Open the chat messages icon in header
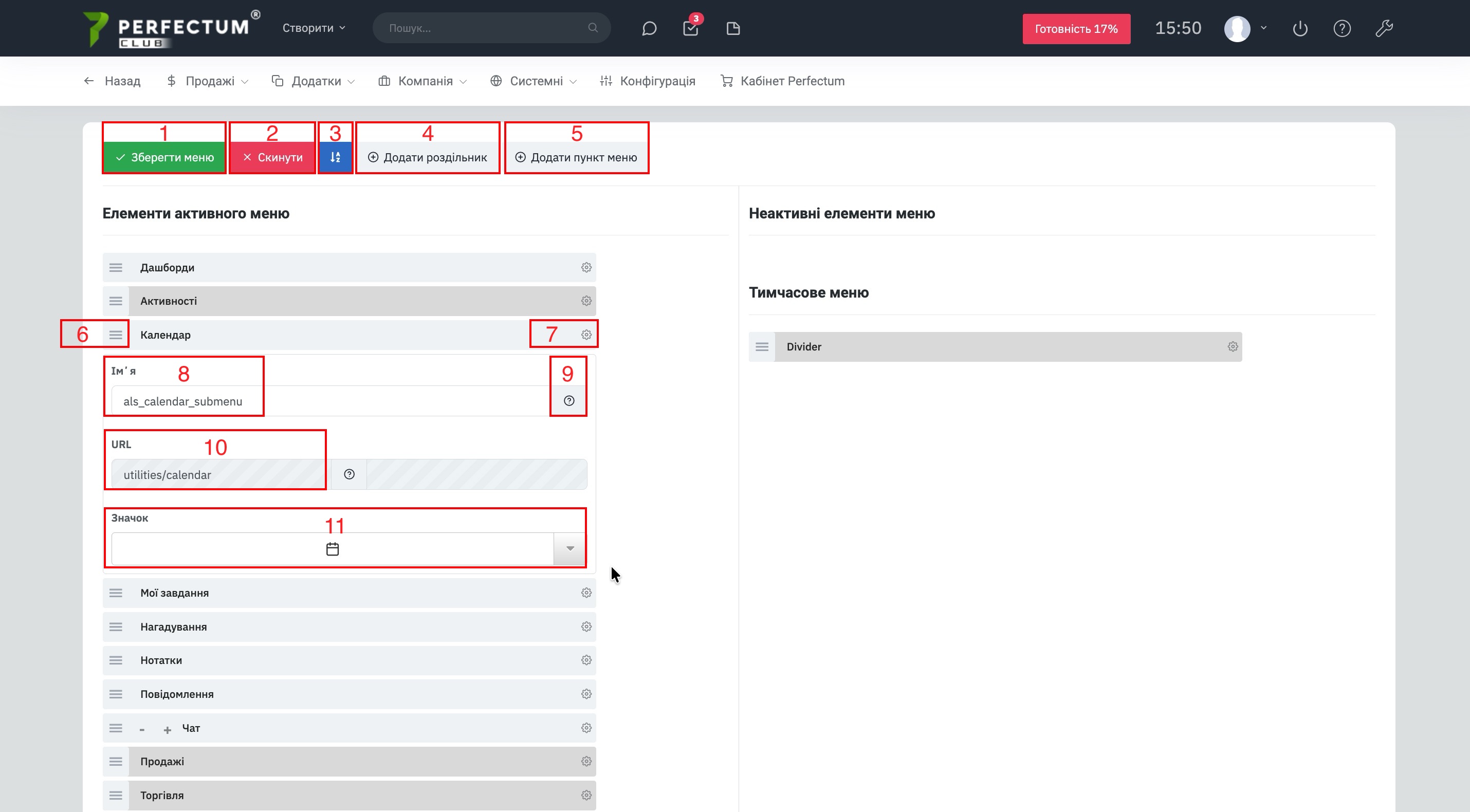This screenshot has height=812, width=1470. pos(649,29)
